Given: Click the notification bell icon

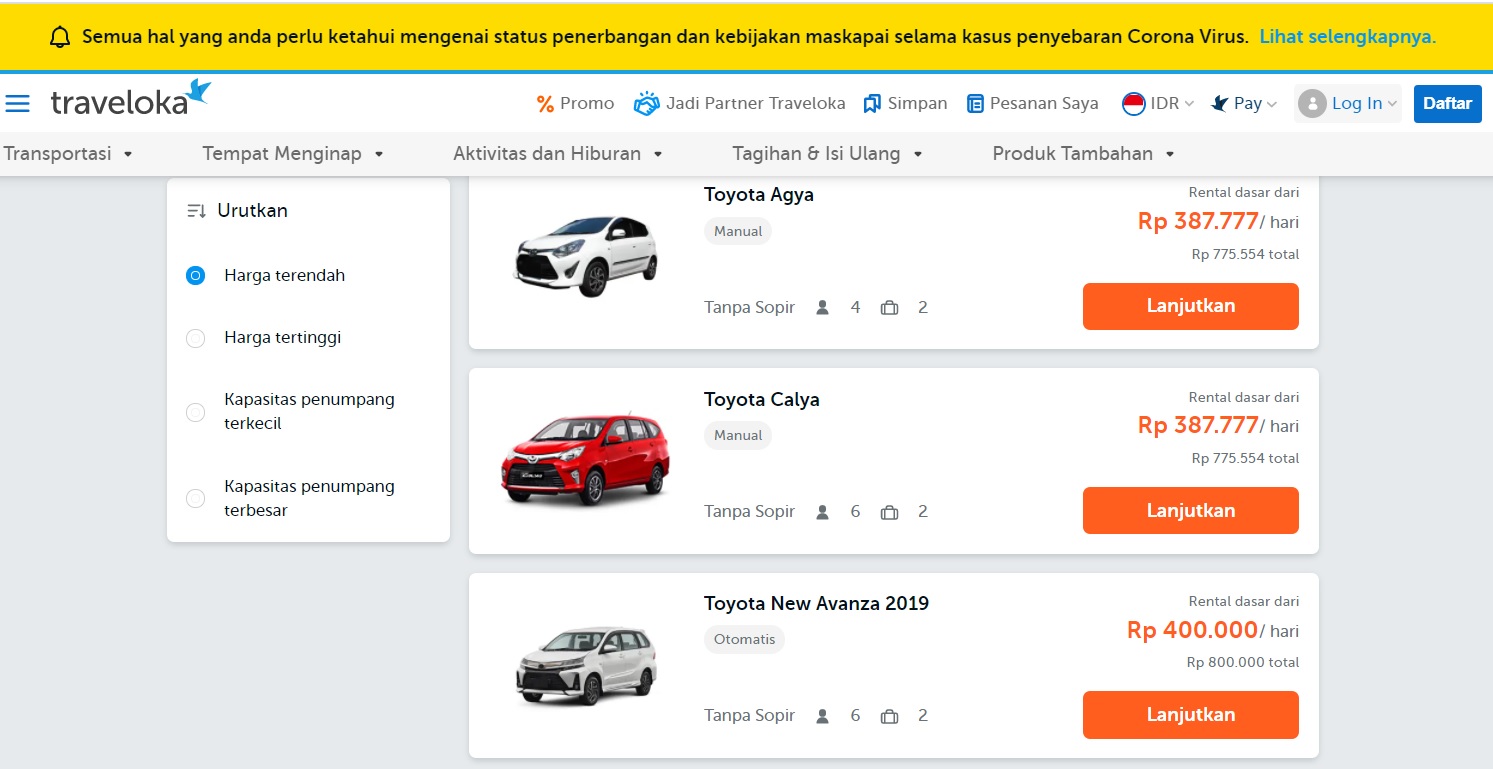Looking at the screenshot, I should point(60,37).
